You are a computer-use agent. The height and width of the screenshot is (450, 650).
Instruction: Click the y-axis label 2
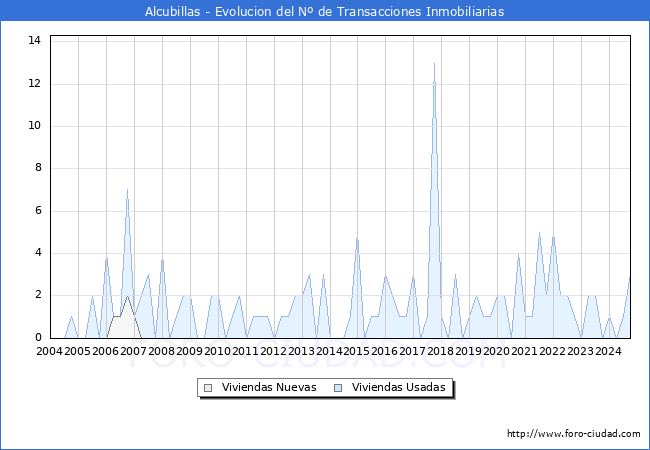click(39, 295)
